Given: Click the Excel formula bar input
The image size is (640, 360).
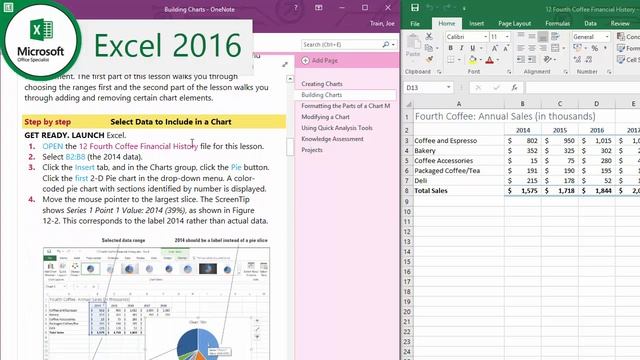Looking at the screenshot, I should [x=582, y=87].
